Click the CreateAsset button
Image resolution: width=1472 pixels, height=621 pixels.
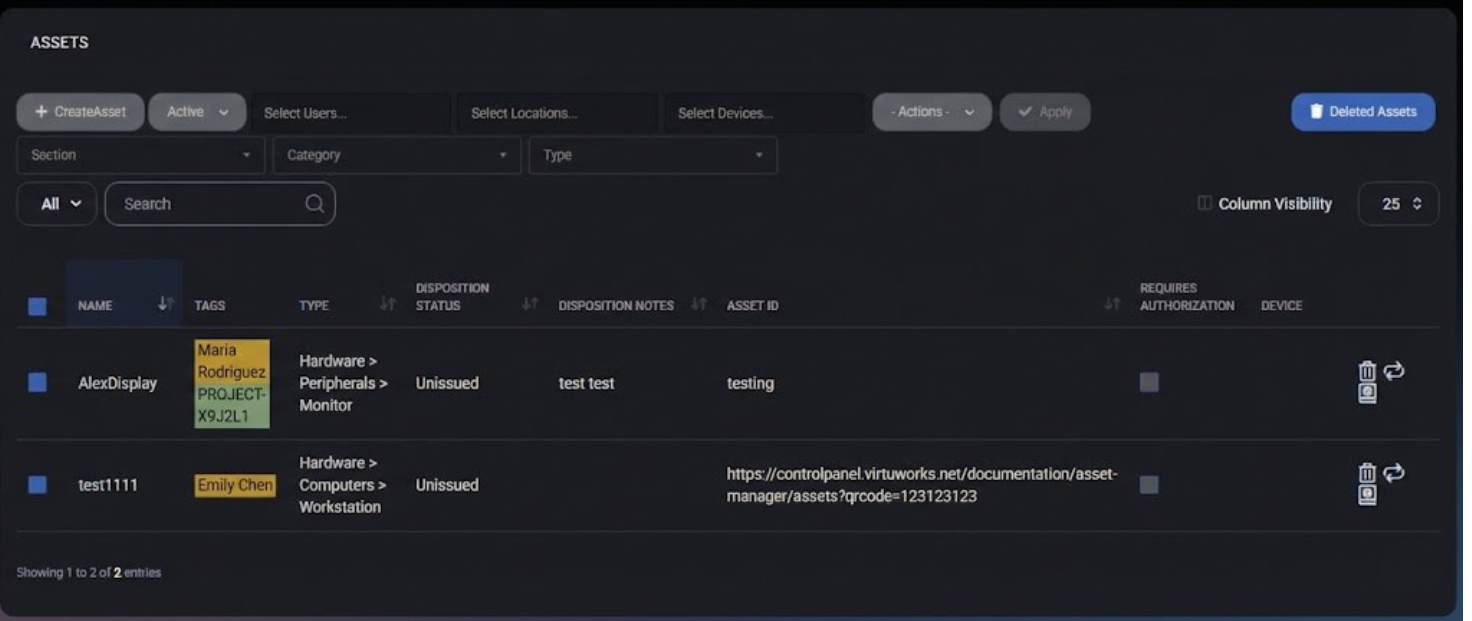pos(80,112)
